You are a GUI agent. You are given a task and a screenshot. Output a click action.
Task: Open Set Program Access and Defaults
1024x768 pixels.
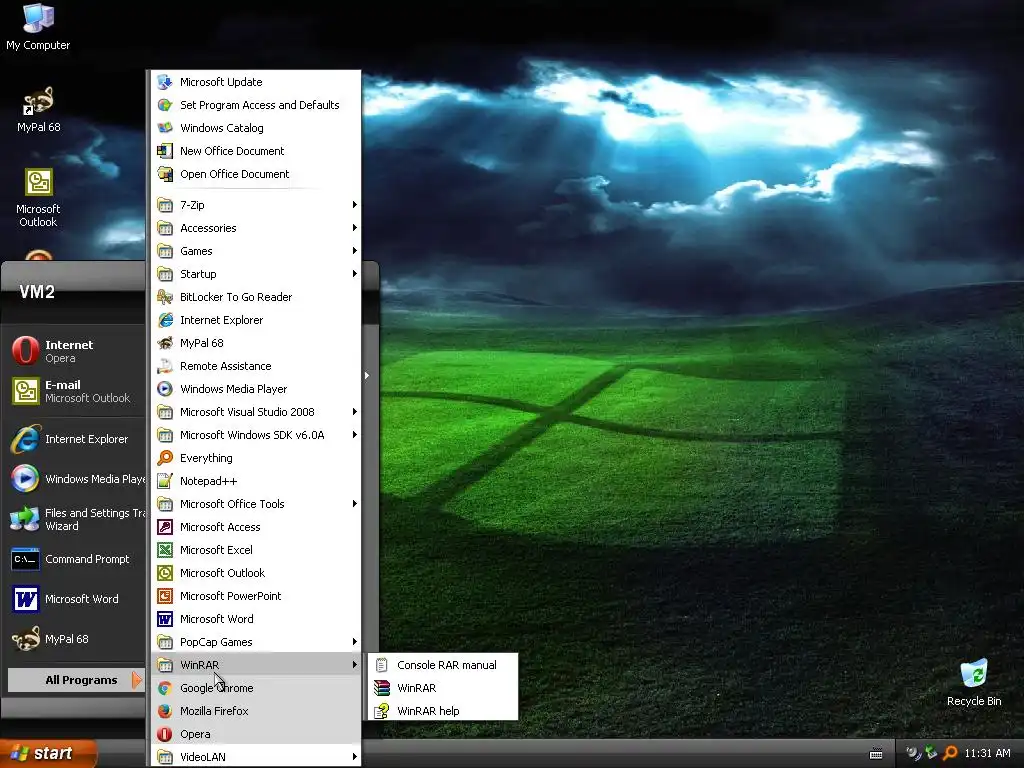[x=256, y=104]
